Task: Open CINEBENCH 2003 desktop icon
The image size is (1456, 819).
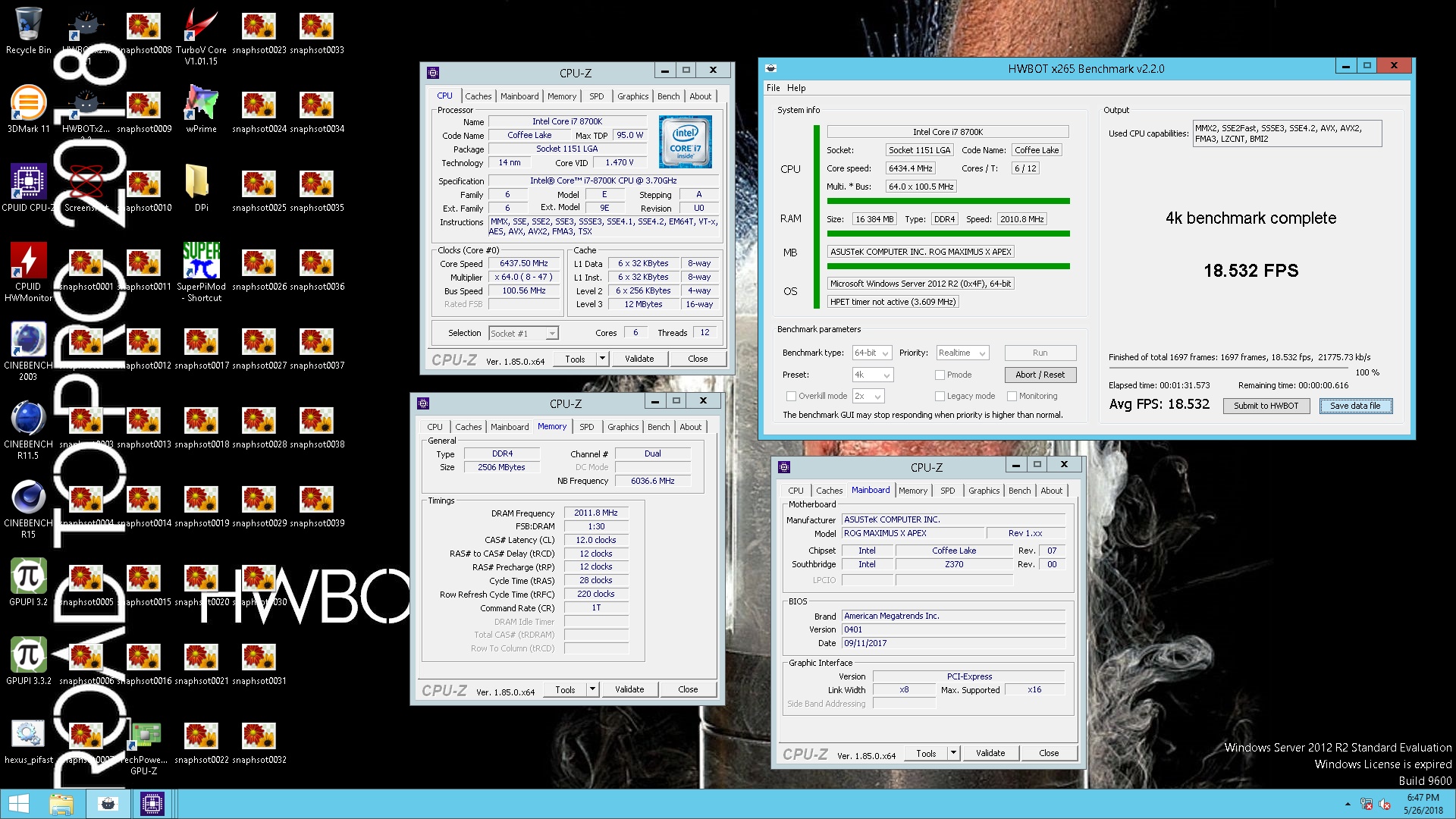Action: (x=28, y=350)
